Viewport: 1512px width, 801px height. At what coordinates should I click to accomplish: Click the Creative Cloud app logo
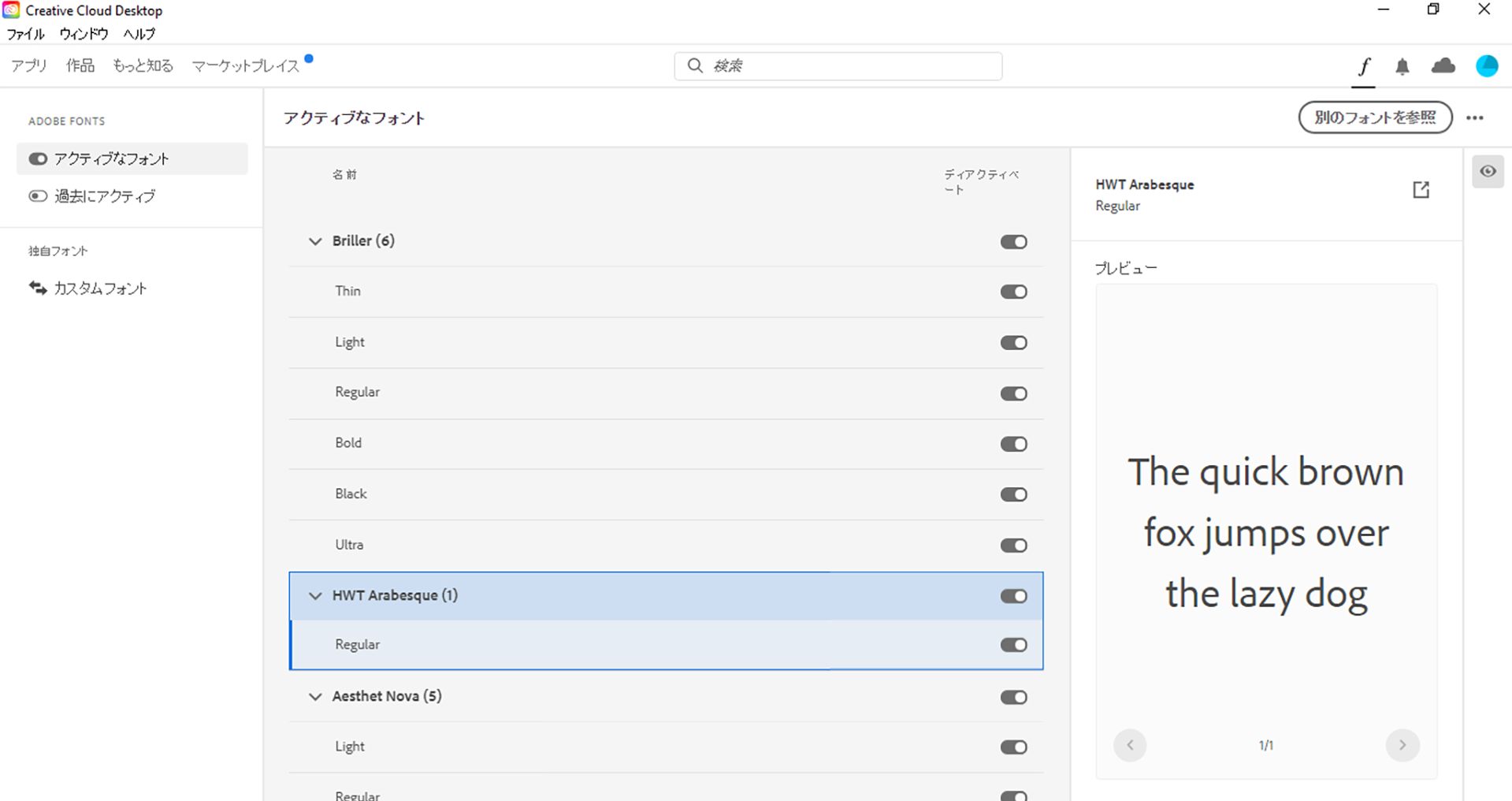pyautogui.click(x=11, y=10)
